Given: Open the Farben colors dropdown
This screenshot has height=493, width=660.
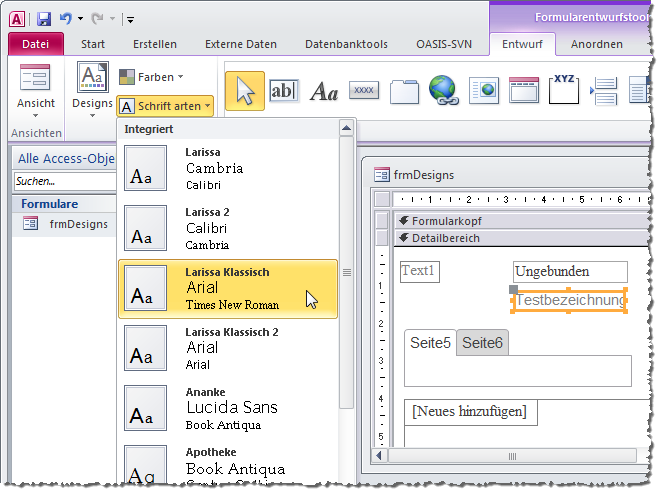Looking at the screenshot, I should pyautogui.click(x=152, y=77).
